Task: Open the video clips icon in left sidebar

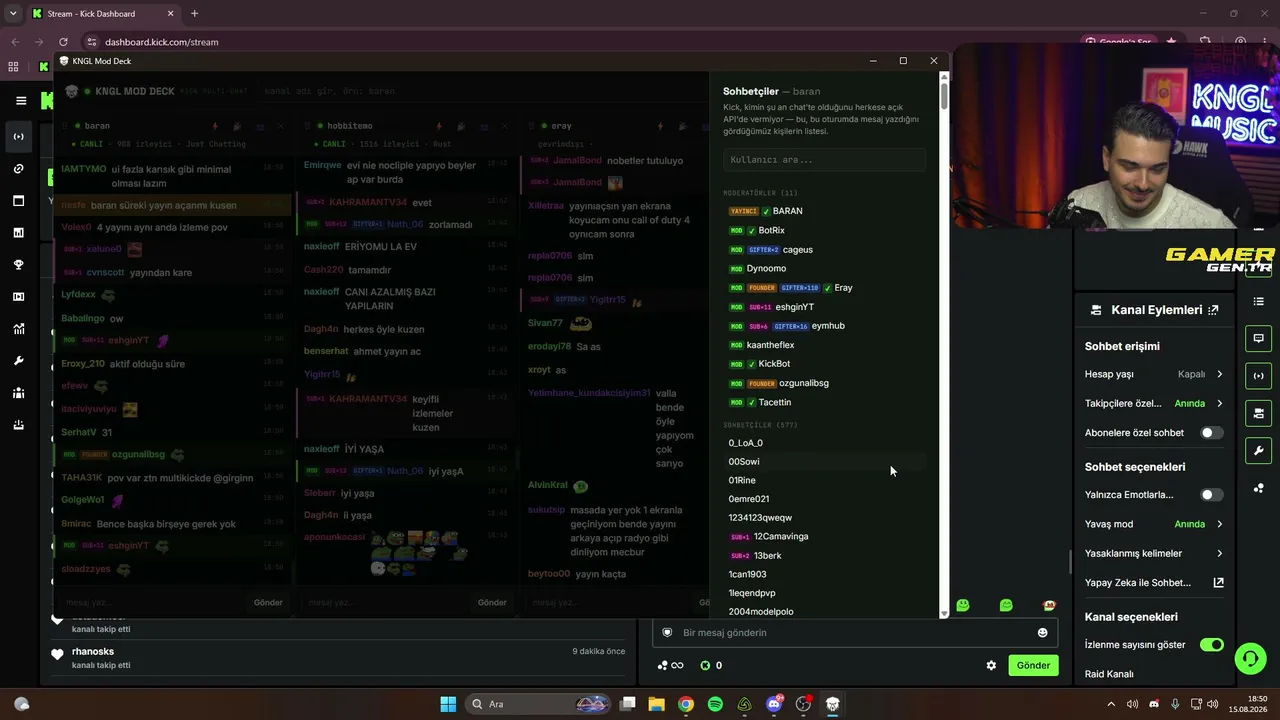Action: [18, 296]
